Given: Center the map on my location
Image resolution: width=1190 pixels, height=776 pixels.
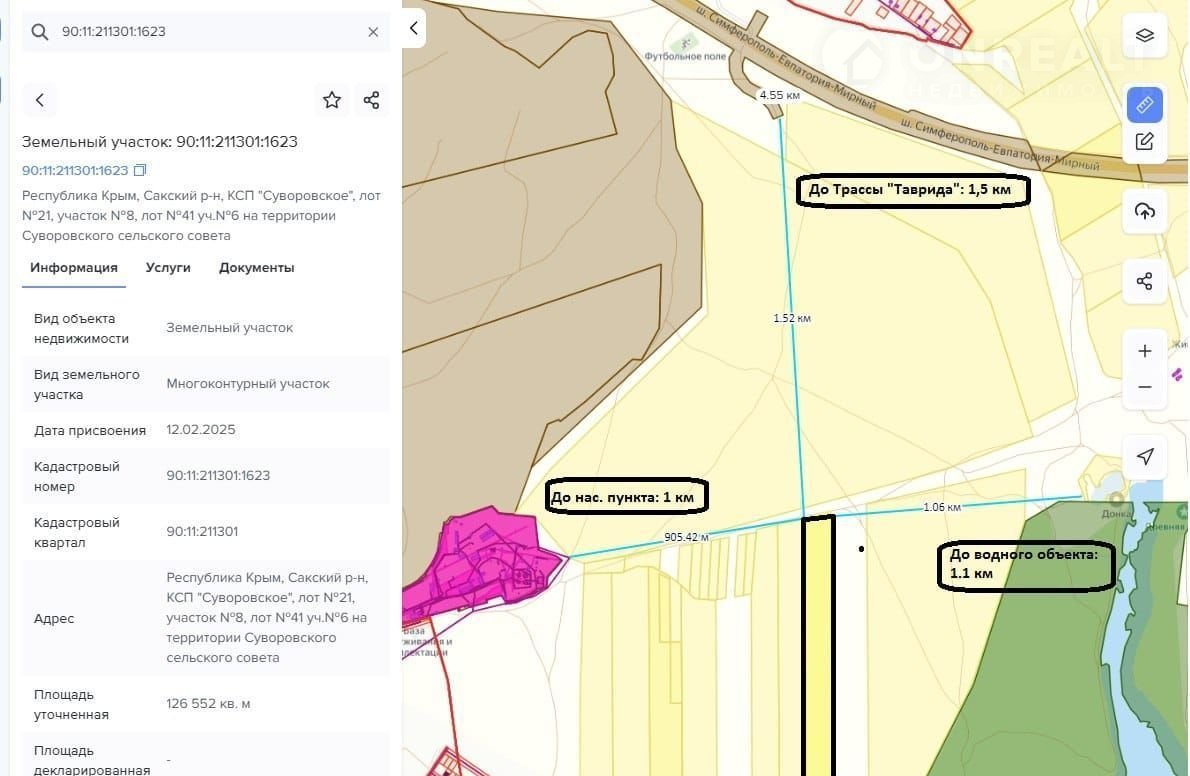Looking at the screenshot, I should coord(1145,457).
